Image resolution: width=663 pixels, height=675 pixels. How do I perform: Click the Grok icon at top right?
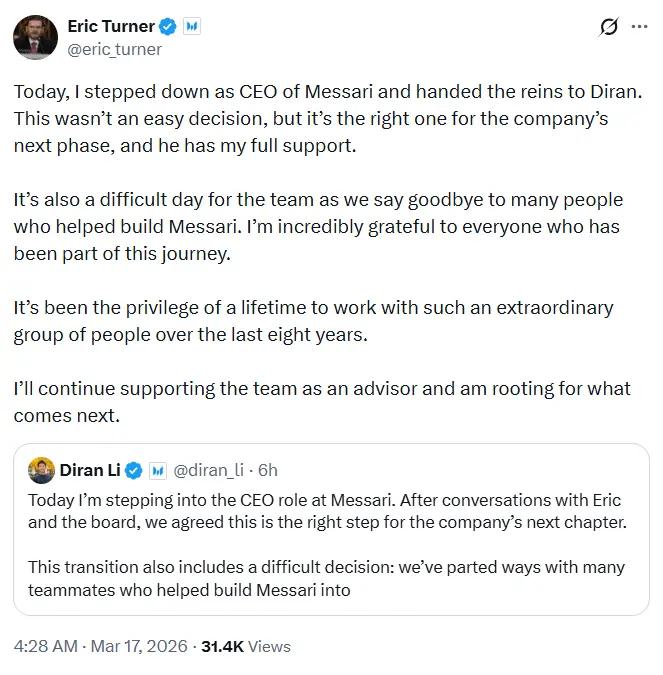click(608, 27)
